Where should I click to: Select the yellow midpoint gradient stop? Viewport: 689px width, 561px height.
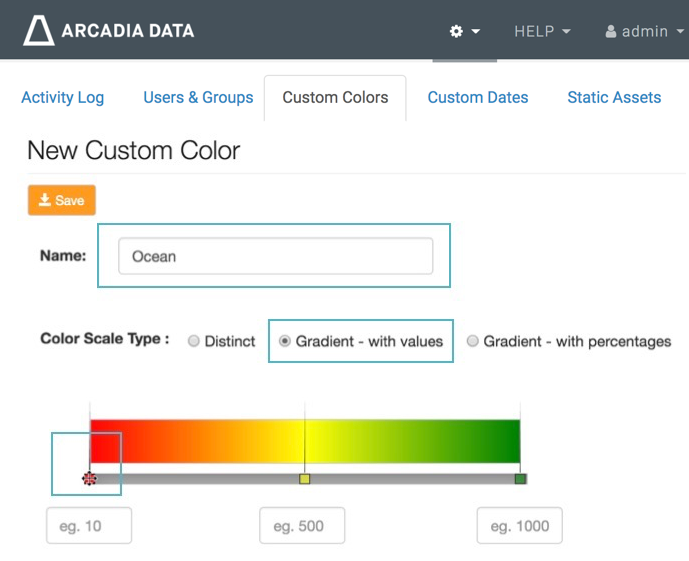click(x=305, y=479)
